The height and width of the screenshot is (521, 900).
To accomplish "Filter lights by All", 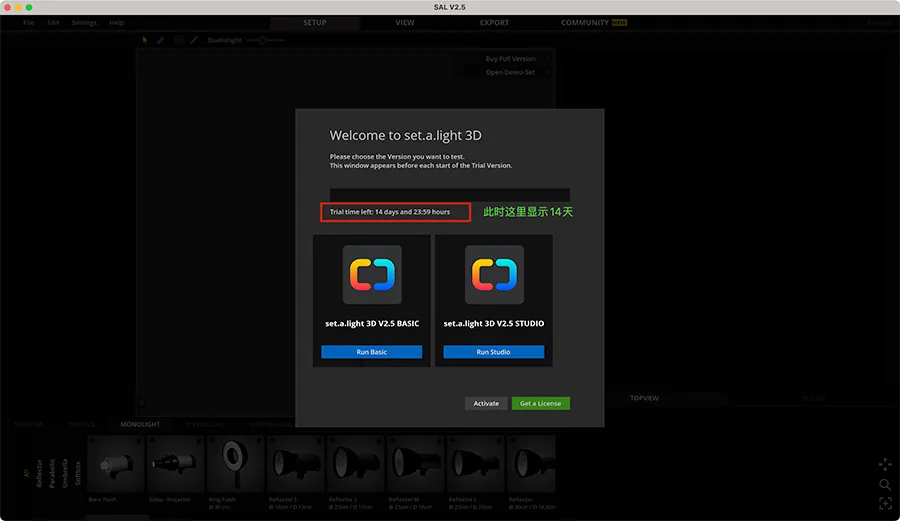I will point(26,473).
